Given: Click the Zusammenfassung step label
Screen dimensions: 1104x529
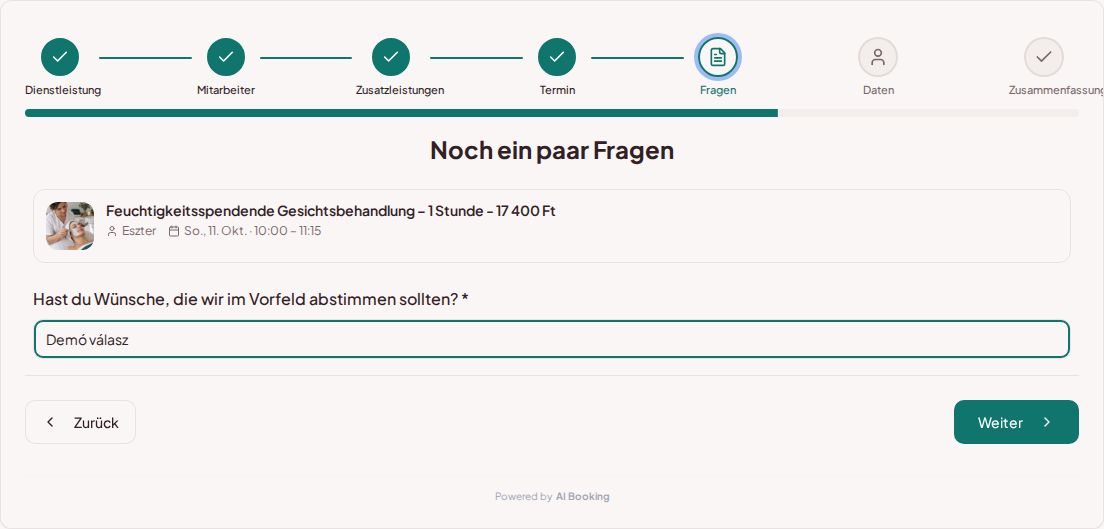Looking at the screenshot, I should pos(1056,90).
